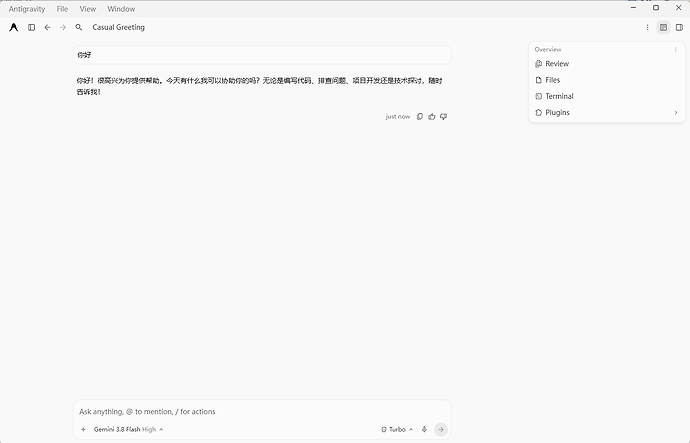
Task: Open the Antigravity menu
Action: pos(27,9)
